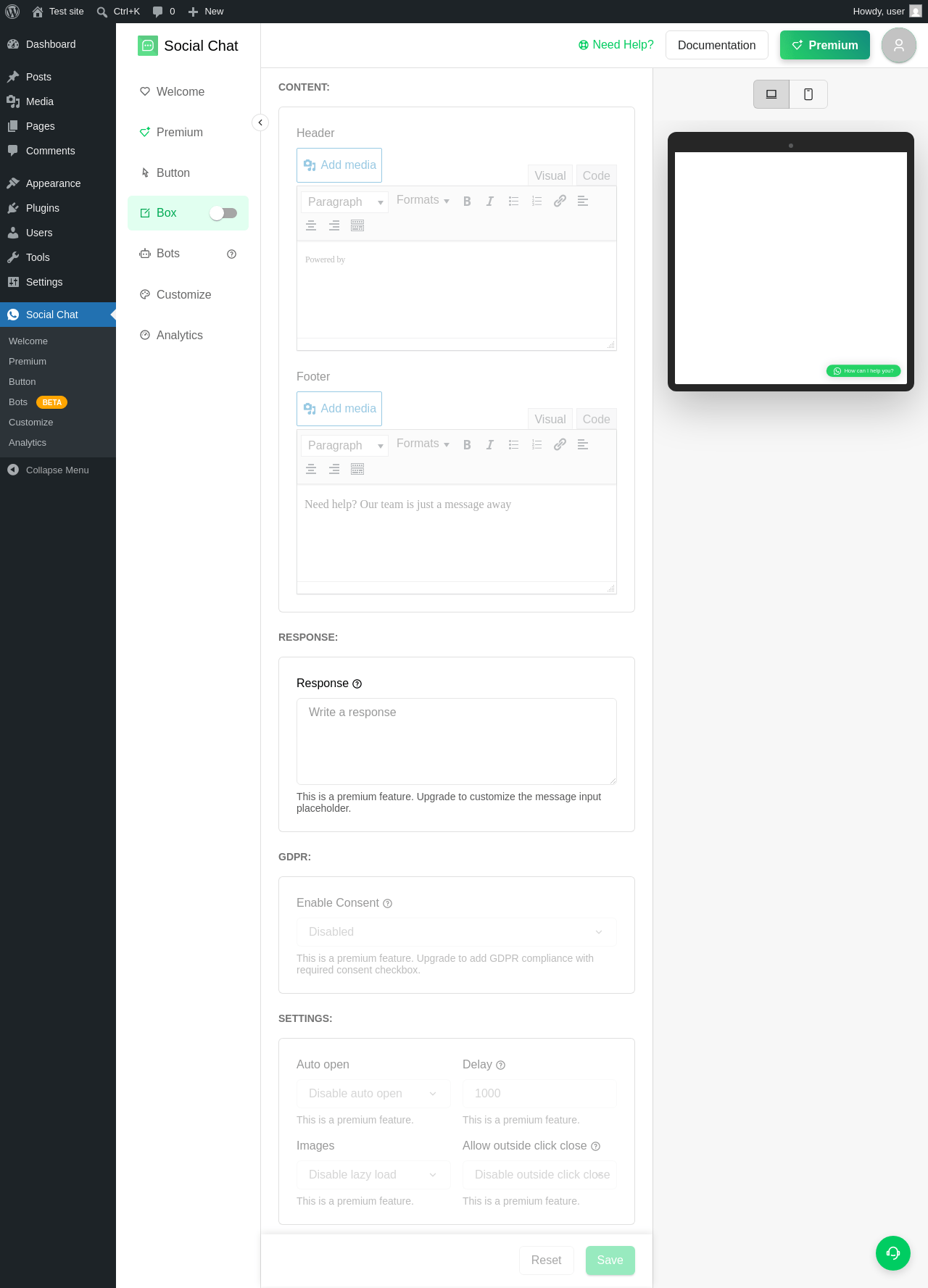The height and width of the screenshot is (1288, 928).
Task: Click the Delay input field
Action: pyautogui.click(x=539, y=1094)
